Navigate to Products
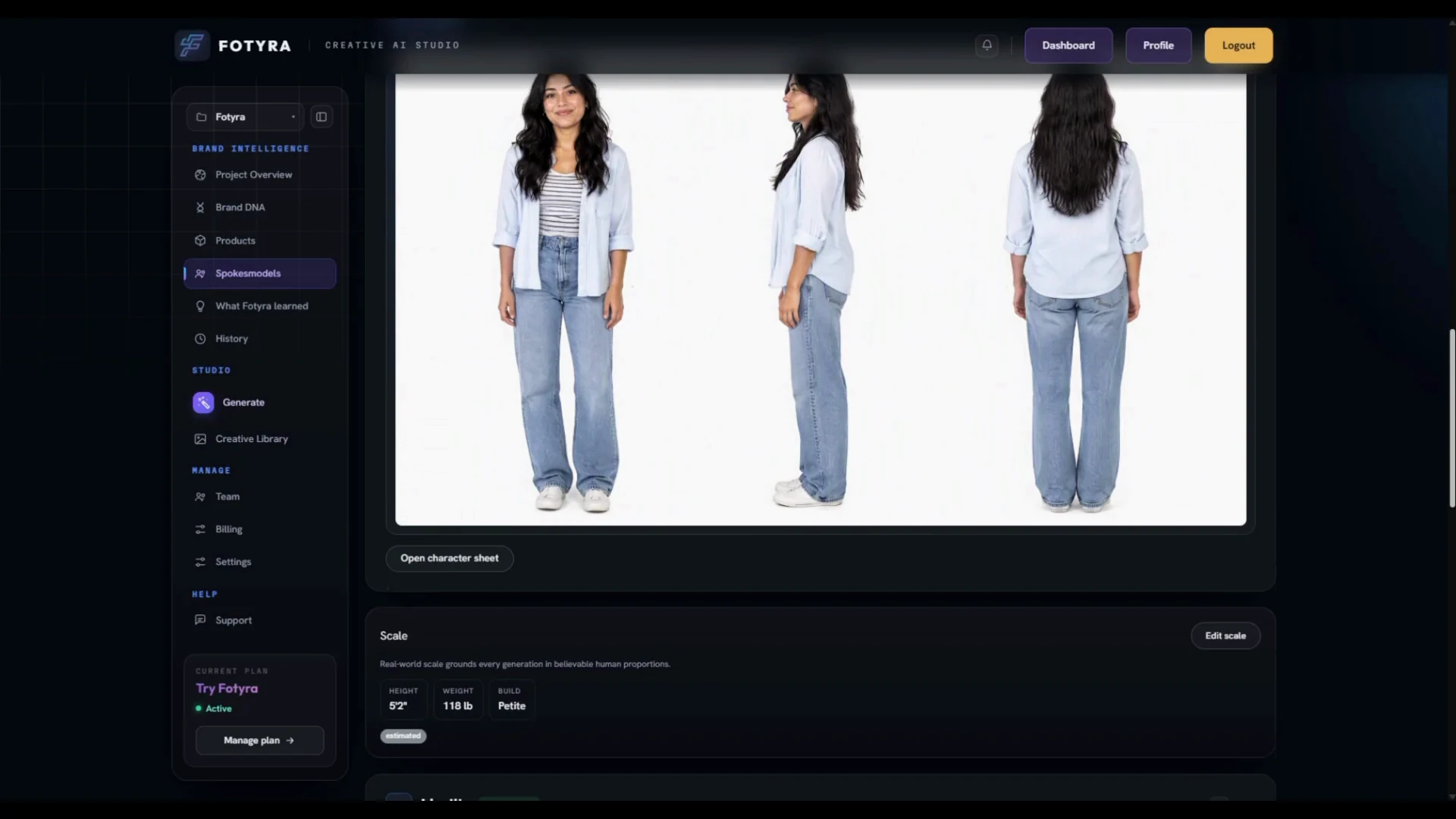 point(260,240)
